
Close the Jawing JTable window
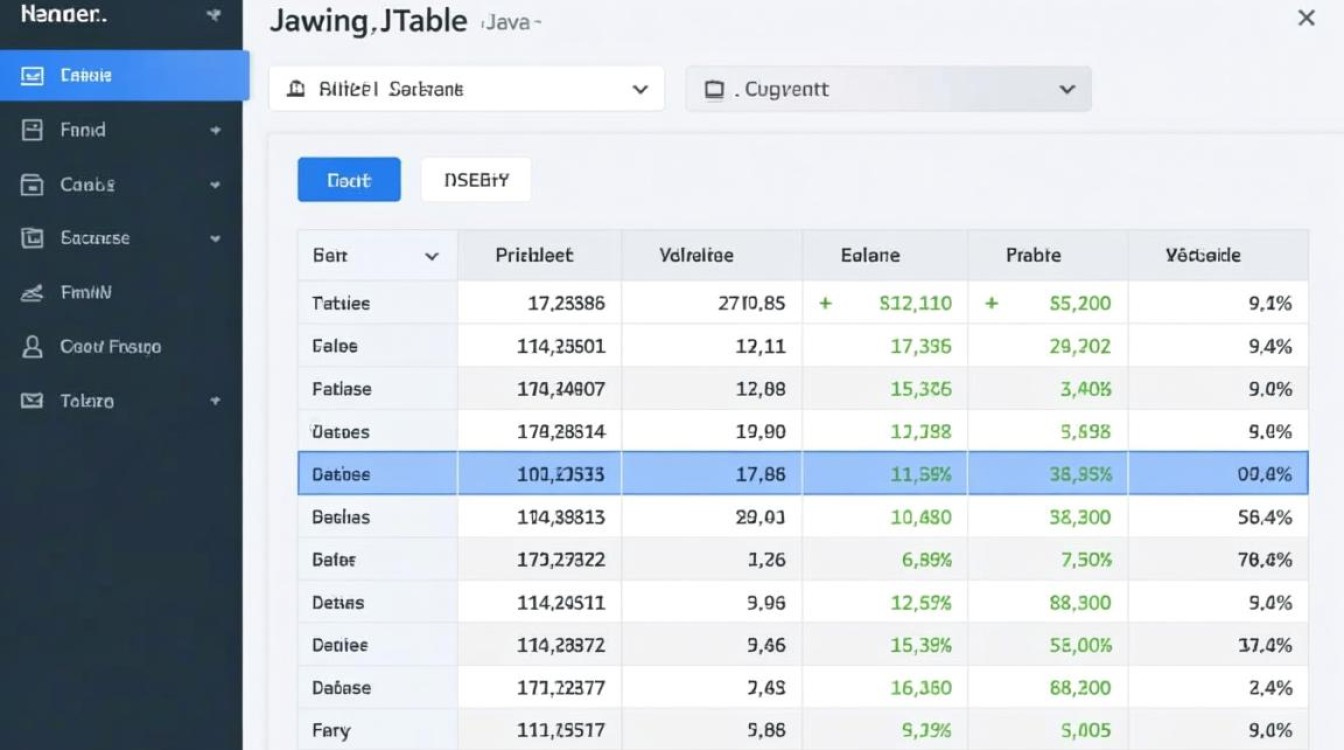1305,18
